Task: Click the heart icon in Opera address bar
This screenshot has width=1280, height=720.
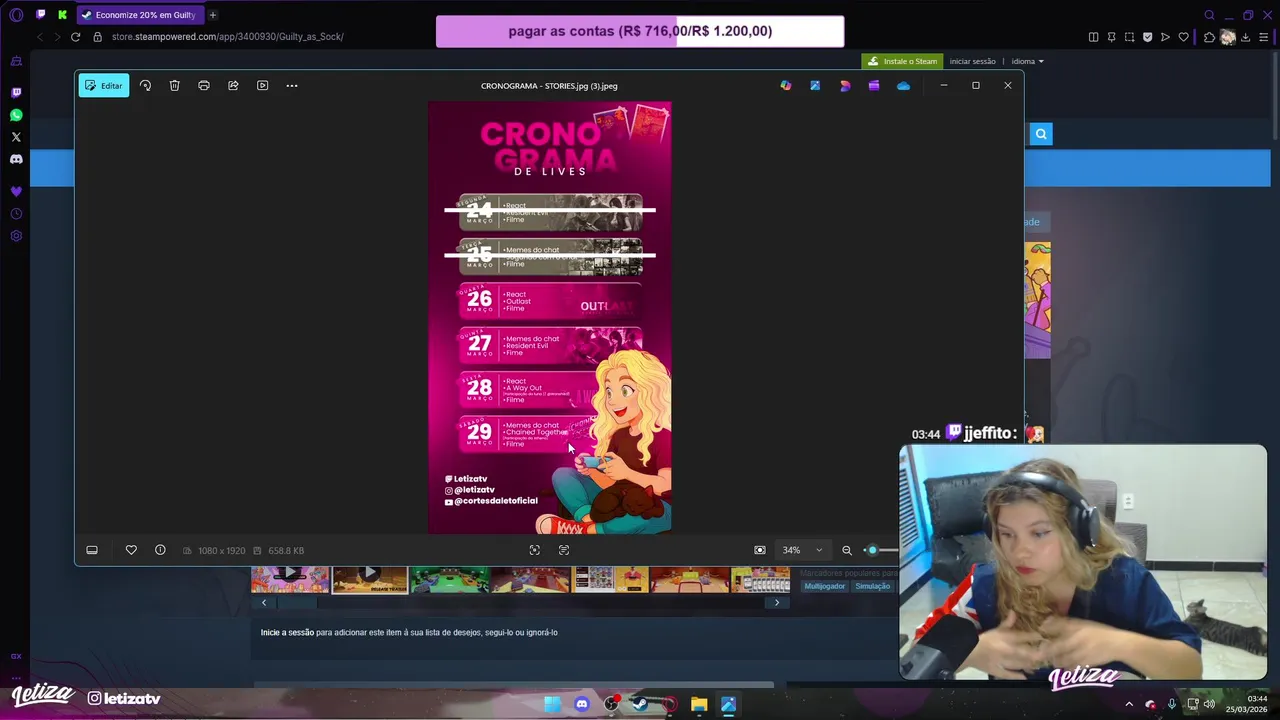Action: click(x=1183, y=37)
